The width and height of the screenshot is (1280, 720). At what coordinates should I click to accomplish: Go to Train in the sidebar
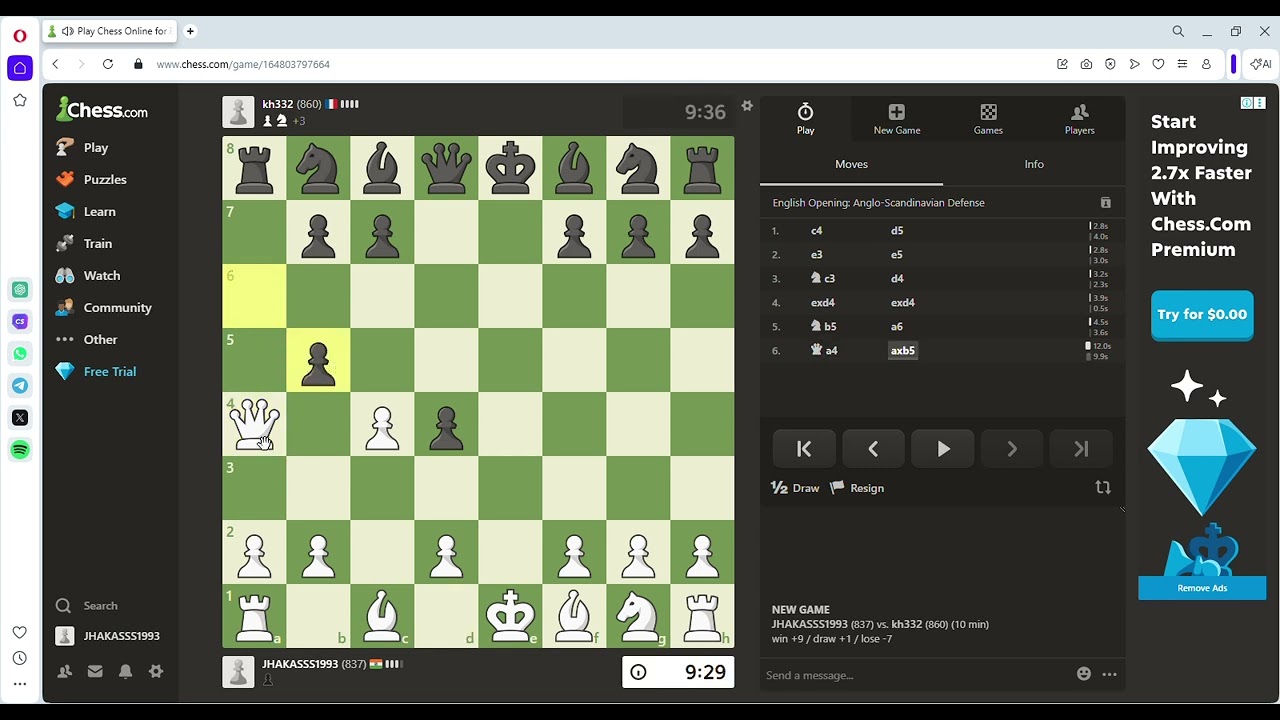coord(83,243)
